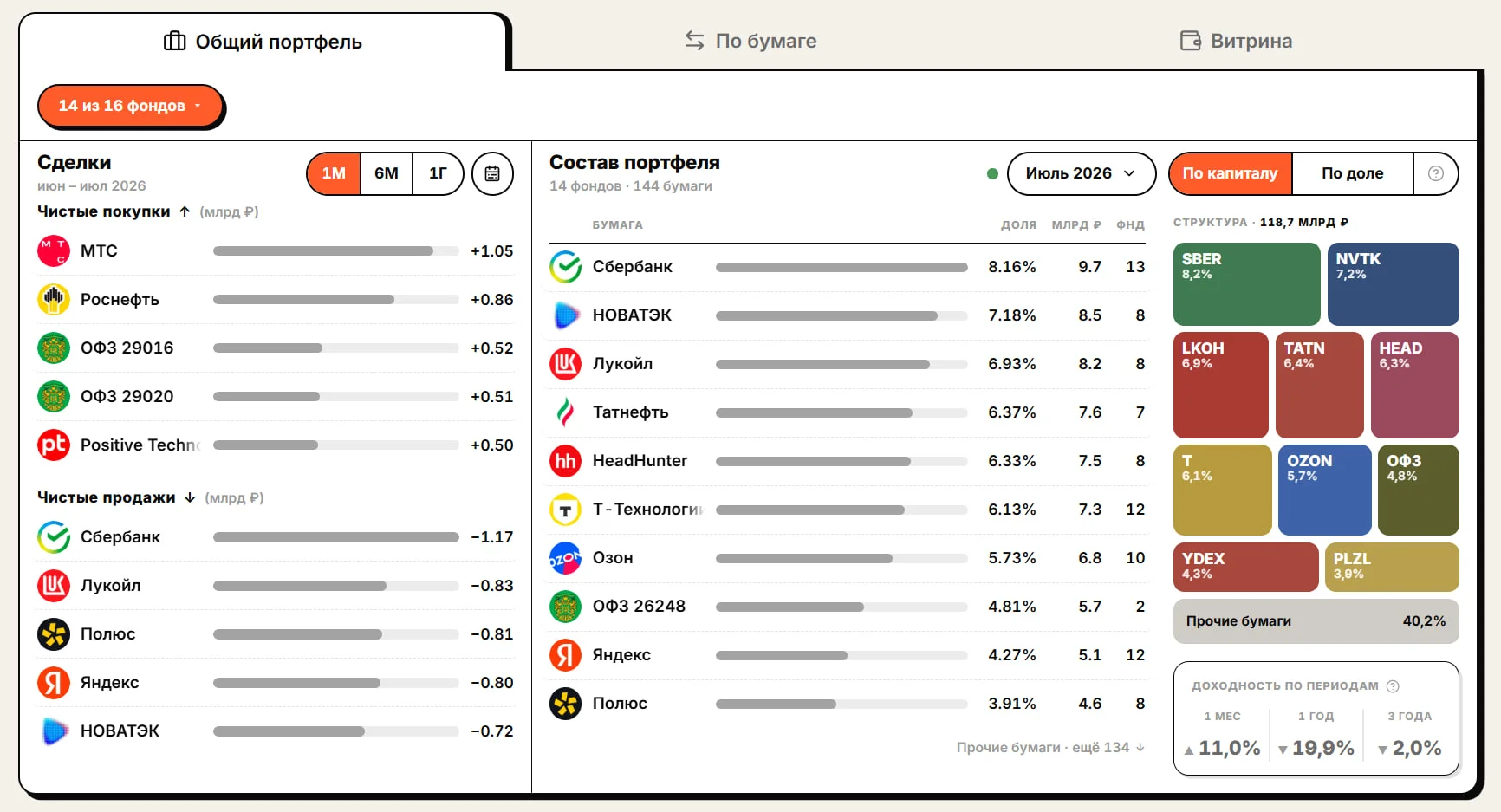Viewport: 1501px width, 812px height.
Task: Select the 6М deals period
Action: pyautogui.click(x=387, y=173)
